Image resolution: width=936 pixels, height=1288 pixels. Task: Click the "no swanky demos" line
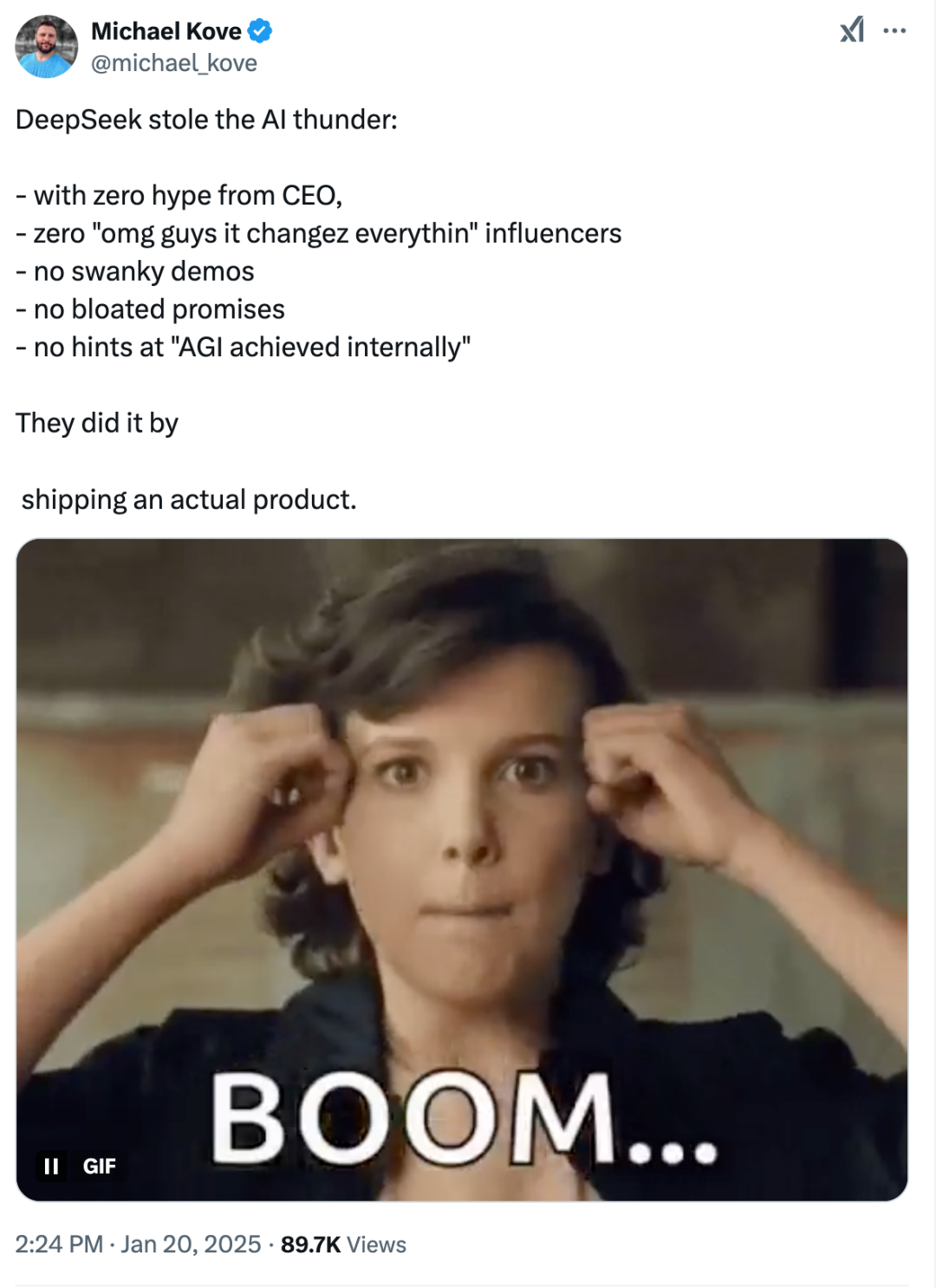tap(135, 271)
